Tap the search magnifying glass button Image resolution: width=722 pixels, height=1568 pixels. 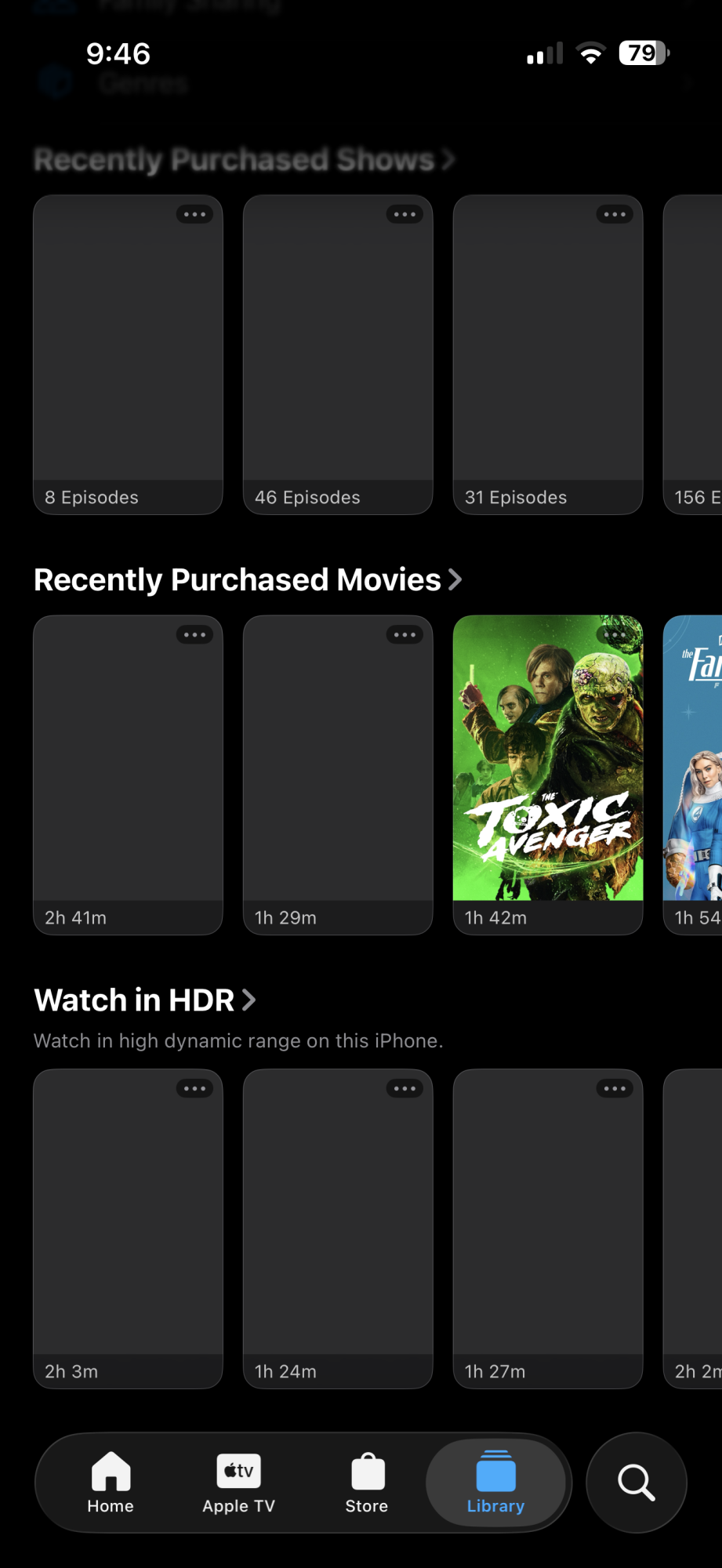pos(637,1483)
